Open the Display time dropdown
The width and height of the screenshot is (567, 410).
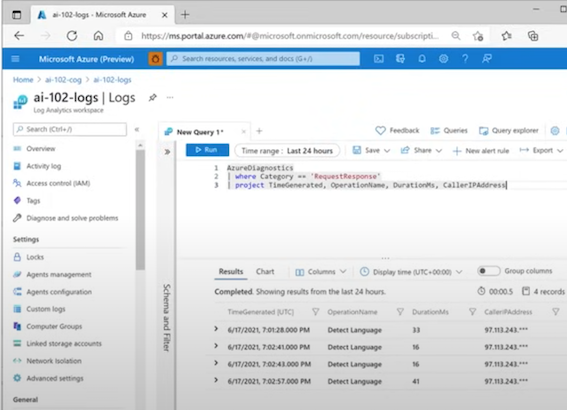411,272
